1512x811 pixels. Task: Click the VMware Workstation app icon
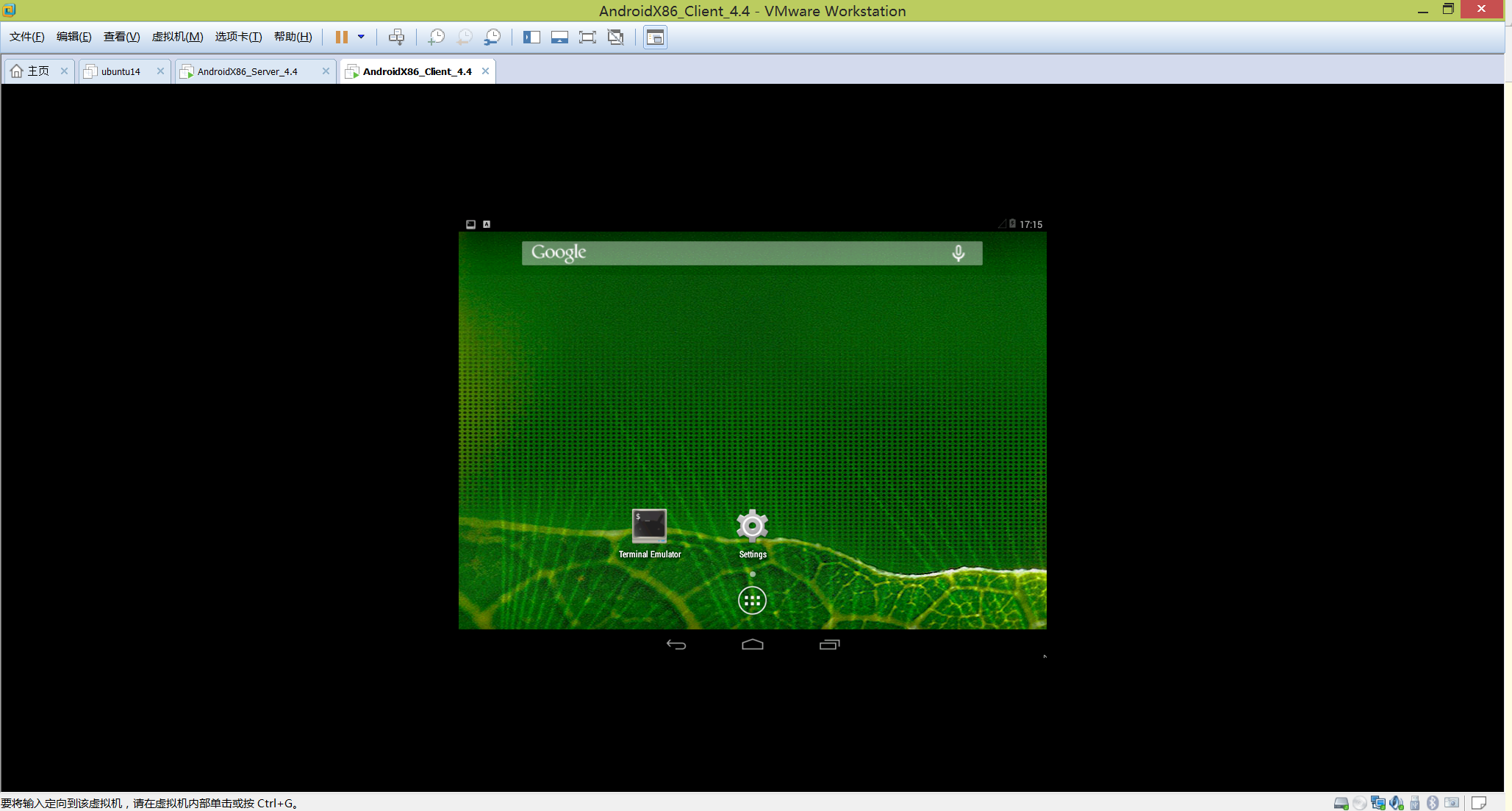9,10
